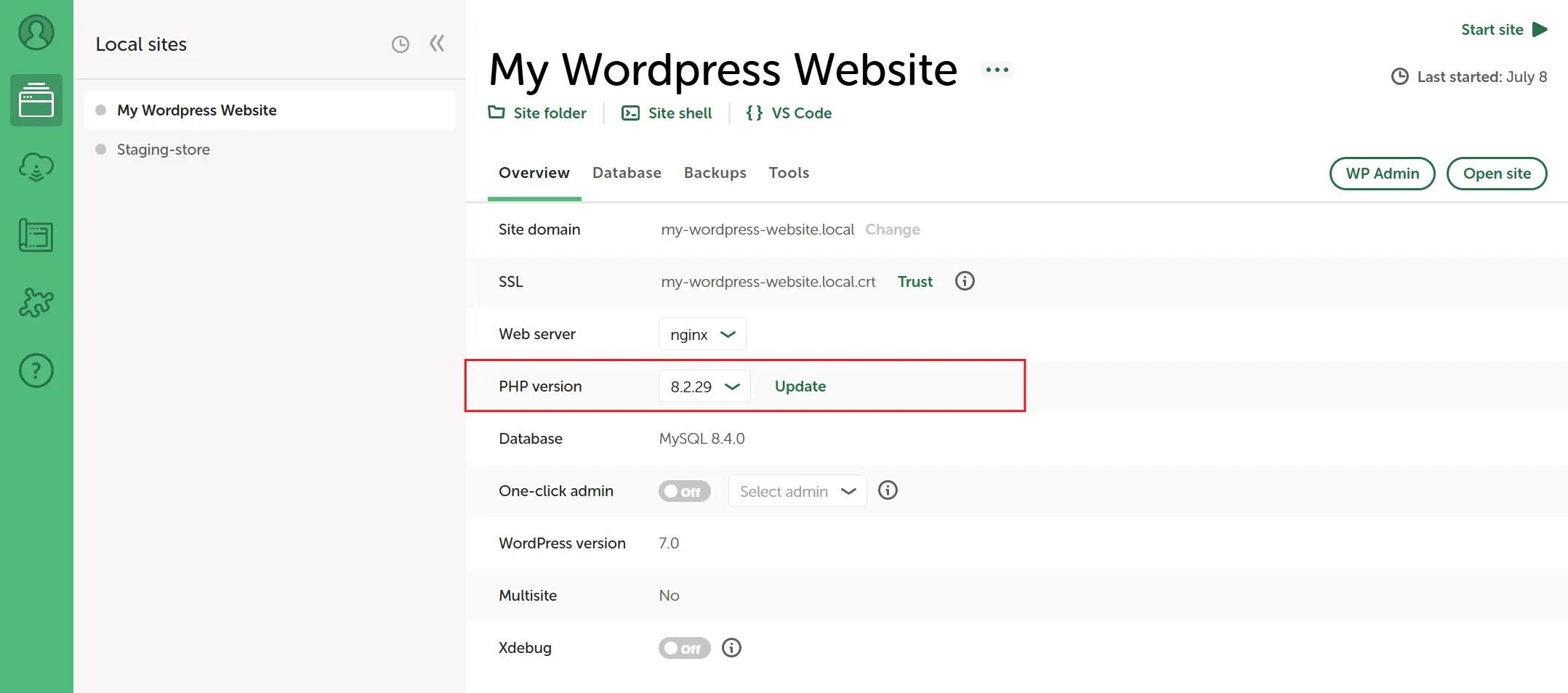
Task: Switch to the Overview tab
Action: click(534, 173)
